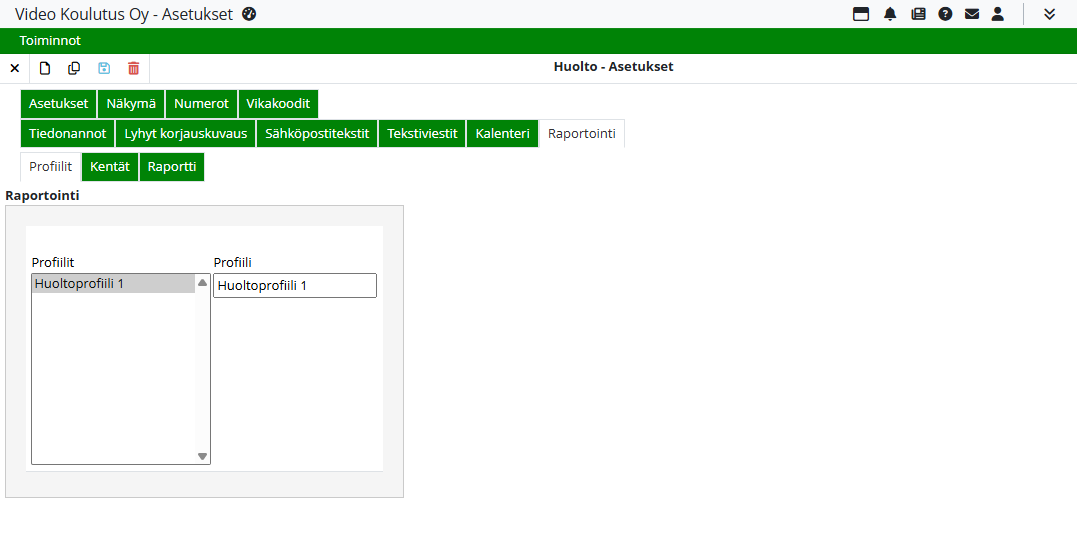Click the window panel icon in header
This screenshot has width=1077, height=542.
(861, 14)
